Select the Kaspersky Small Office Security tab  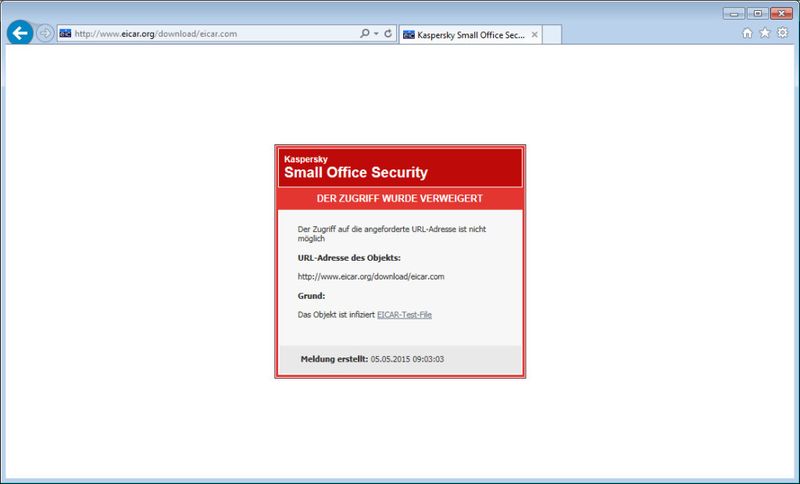470,35
